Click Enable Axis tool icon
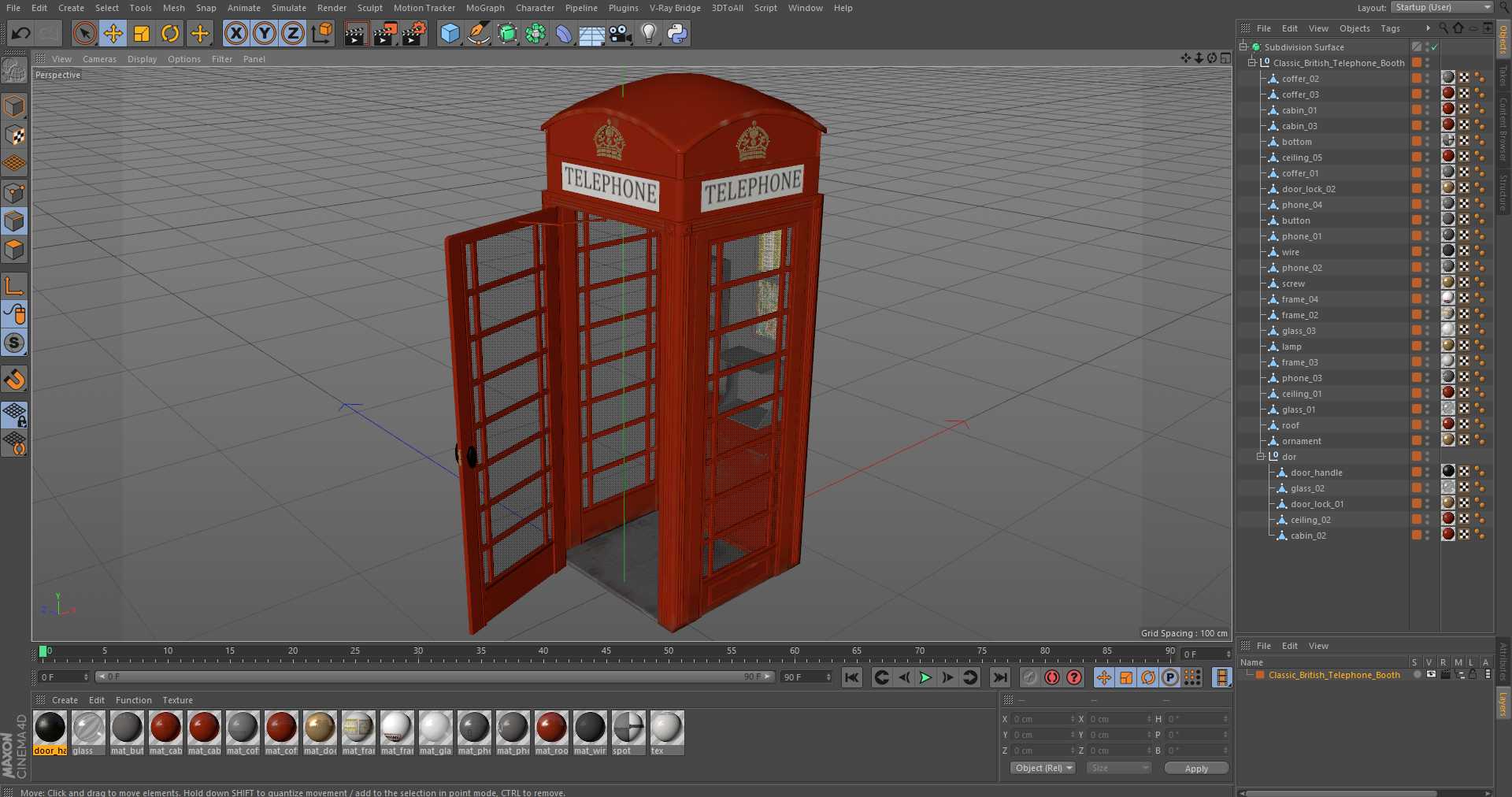 (x=14, y=287)
